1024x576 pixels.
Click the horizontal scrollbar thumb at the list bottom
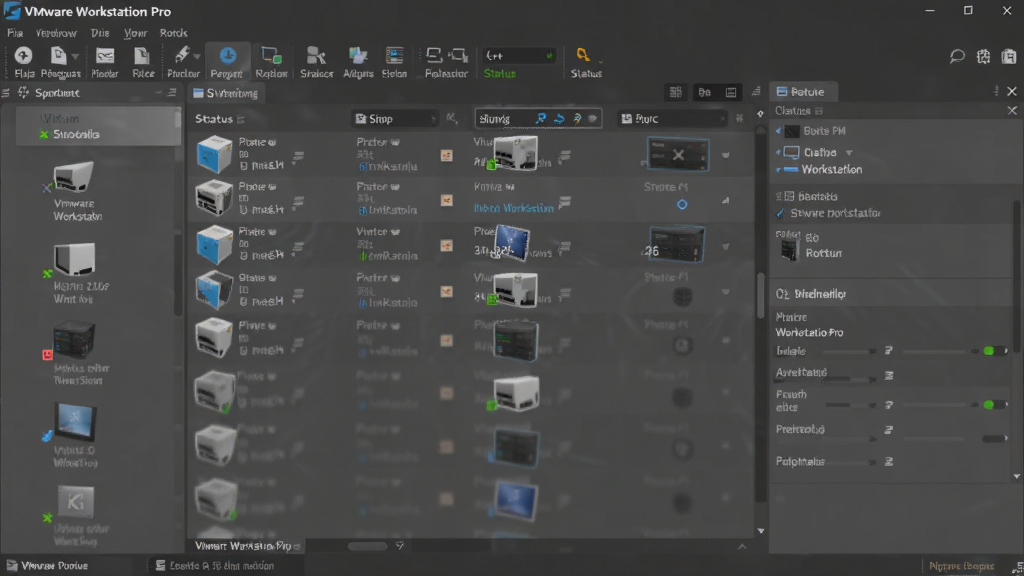[x=368, y=546]
